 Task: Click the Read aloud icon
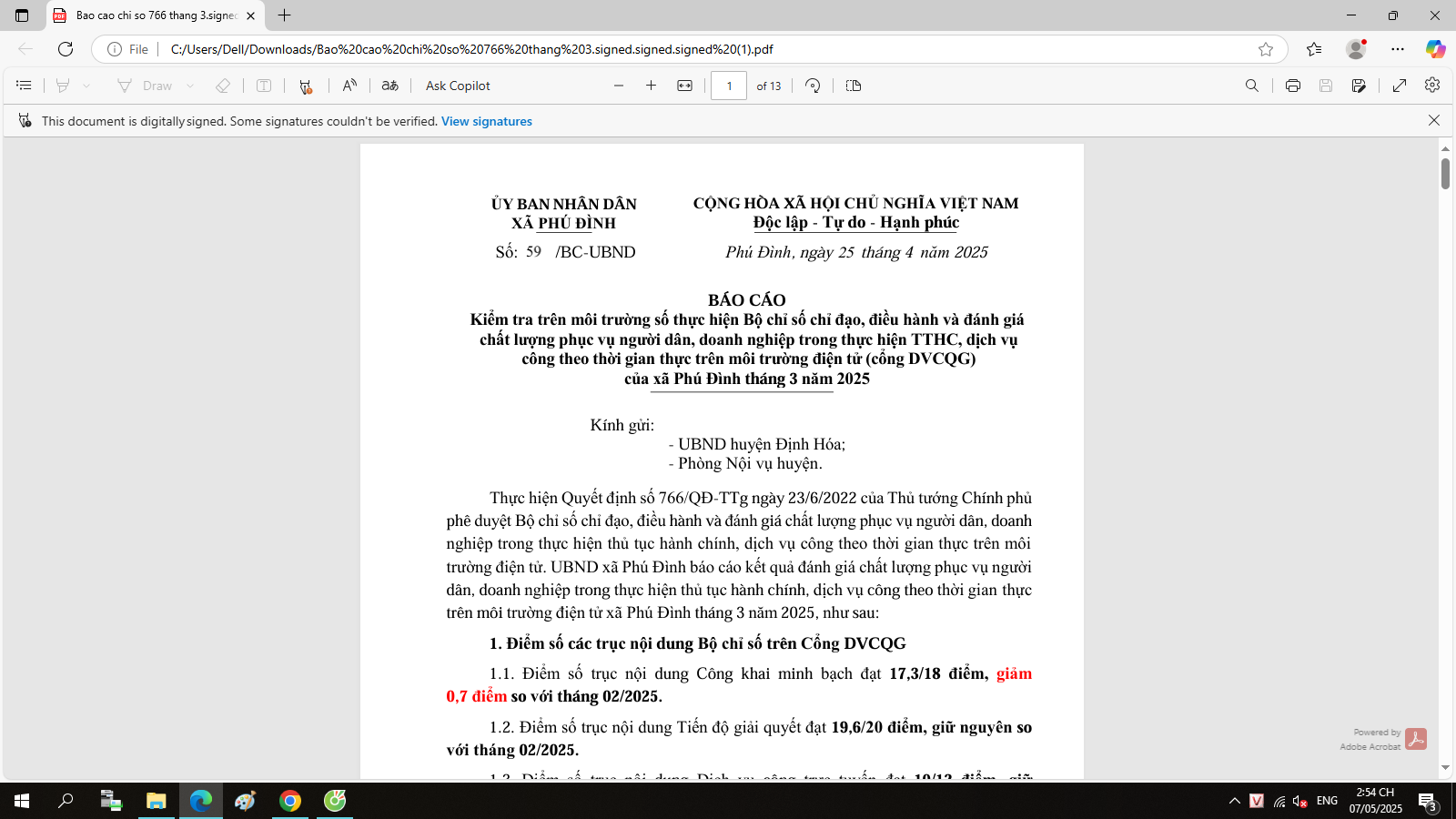(x=349, y=86)
